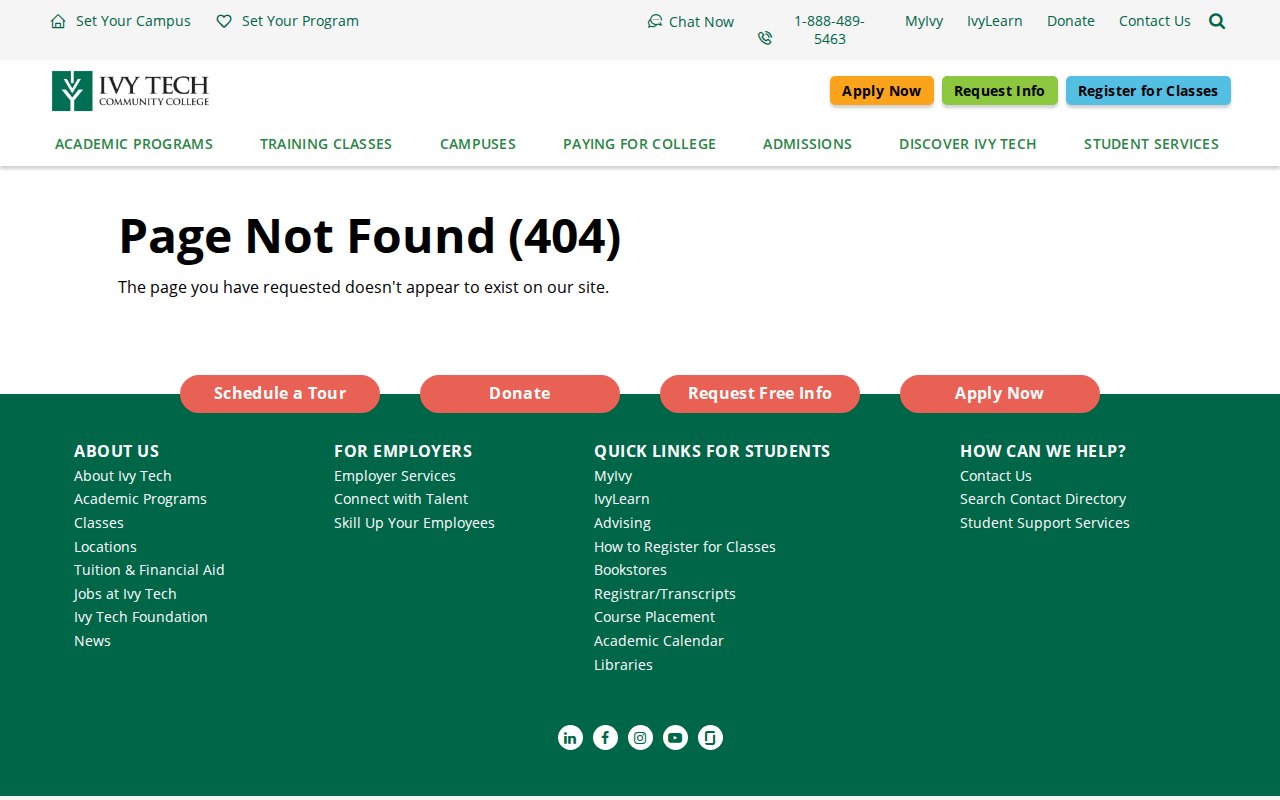Select Set Your Program link
The image size is (1280, 800).
[299, 21]
